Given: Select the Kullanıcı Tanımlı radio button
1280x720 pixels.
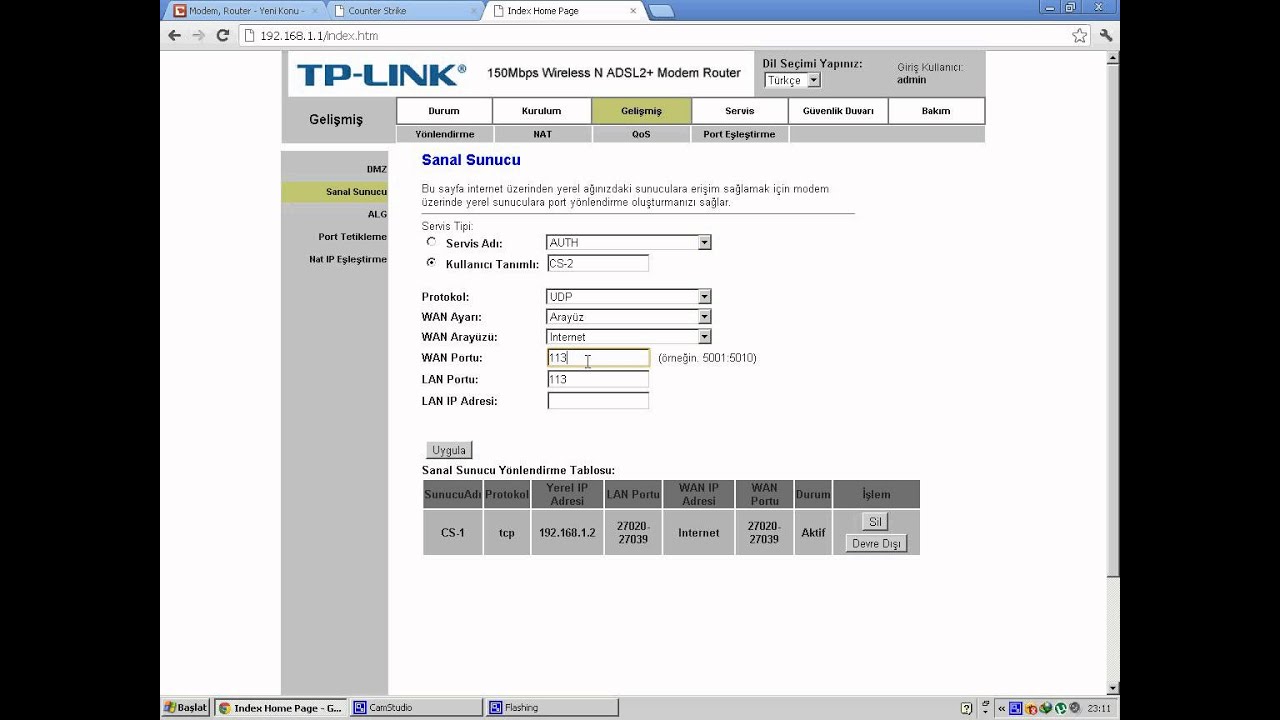Looking at the screenshot, I should (x=431, y=263).
